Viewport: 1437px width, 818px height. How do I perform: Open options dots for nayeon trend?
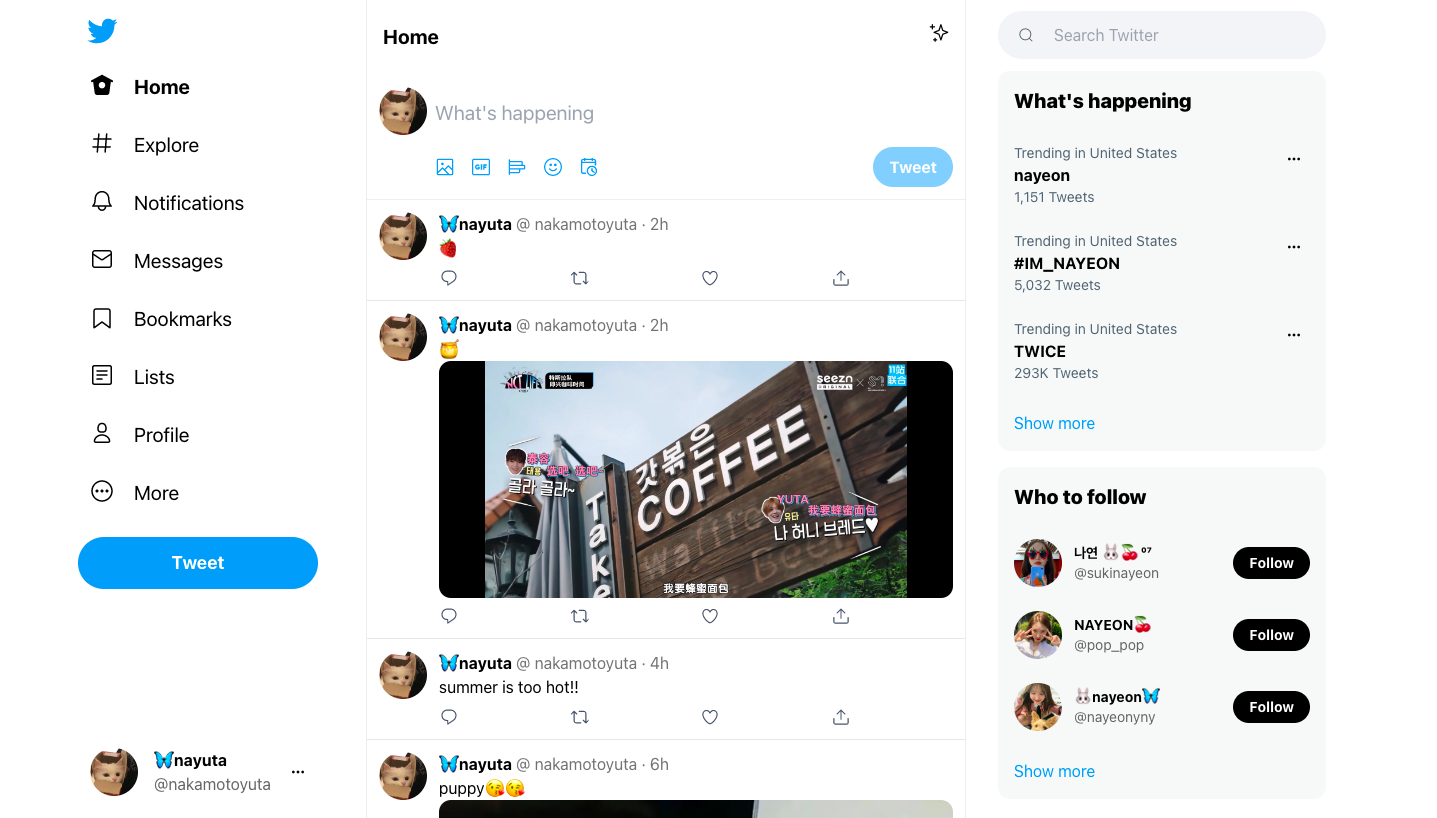pyautogui.click(x=1294, y=159)
